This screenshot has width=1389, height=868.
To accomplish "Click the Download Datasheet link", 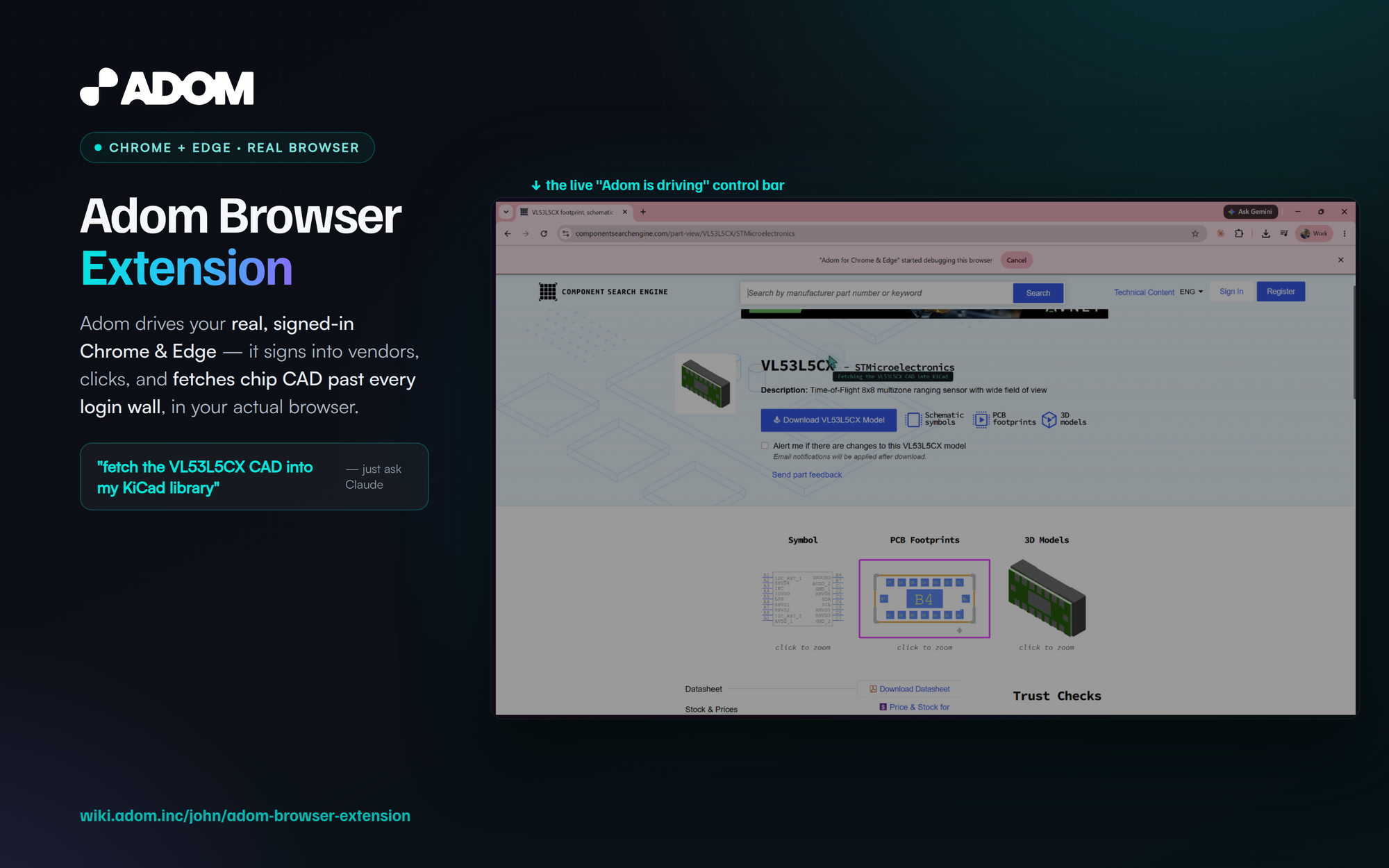I will (910, 689).
